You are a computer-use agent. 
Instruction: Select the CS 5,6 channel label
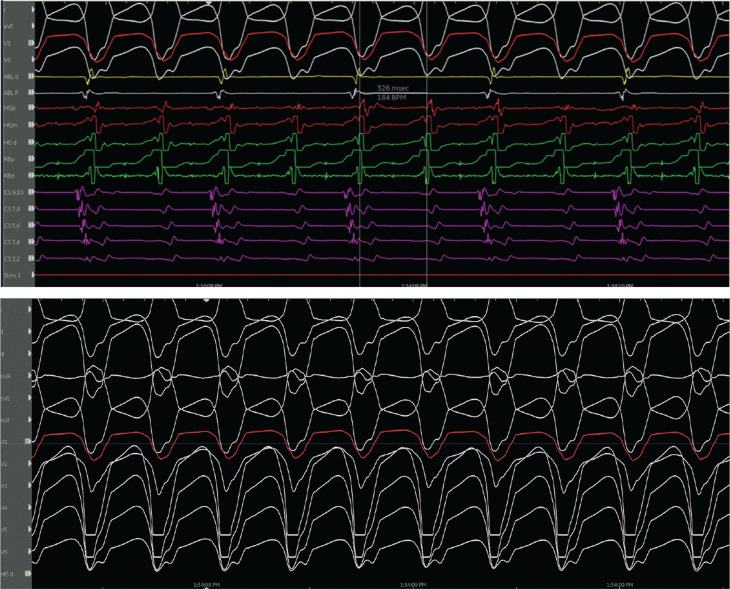(12, 226)
